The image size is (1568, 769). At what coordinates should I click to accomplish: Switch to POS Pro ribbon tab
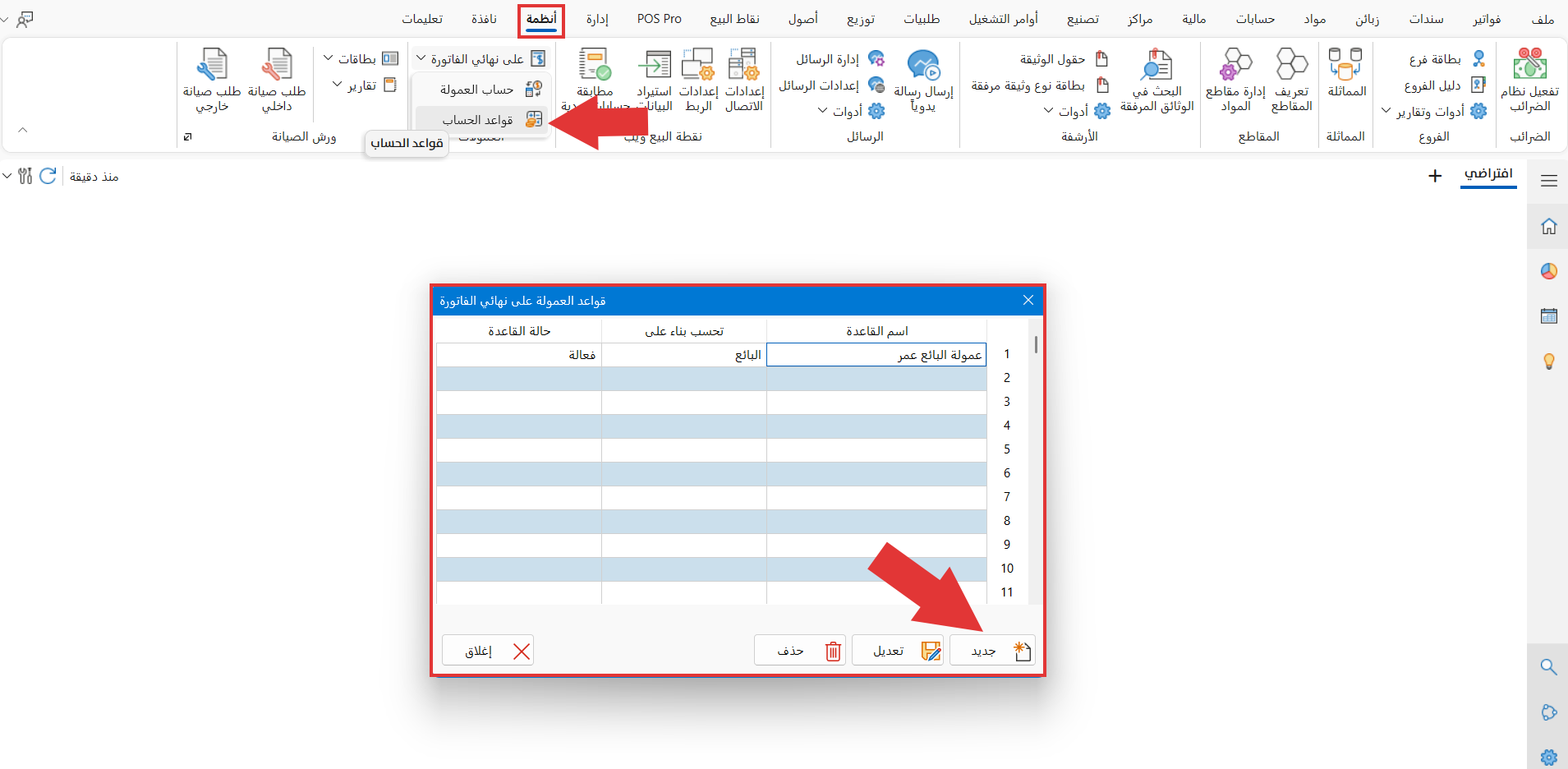[x=660, y=19]
